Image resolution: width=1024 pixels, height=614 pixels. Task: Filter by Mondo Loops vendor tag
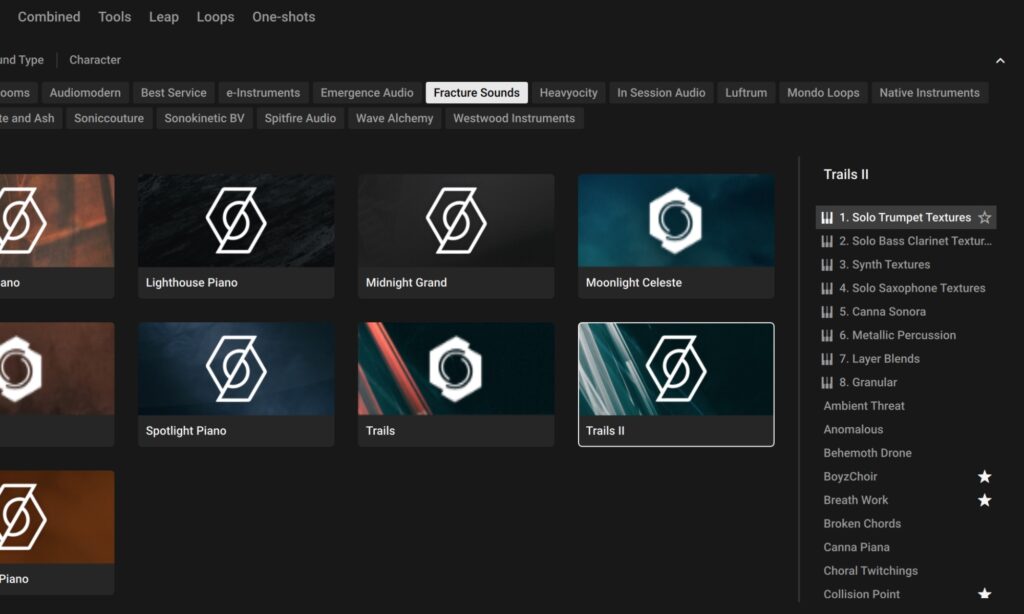click(x=823, y=93)
